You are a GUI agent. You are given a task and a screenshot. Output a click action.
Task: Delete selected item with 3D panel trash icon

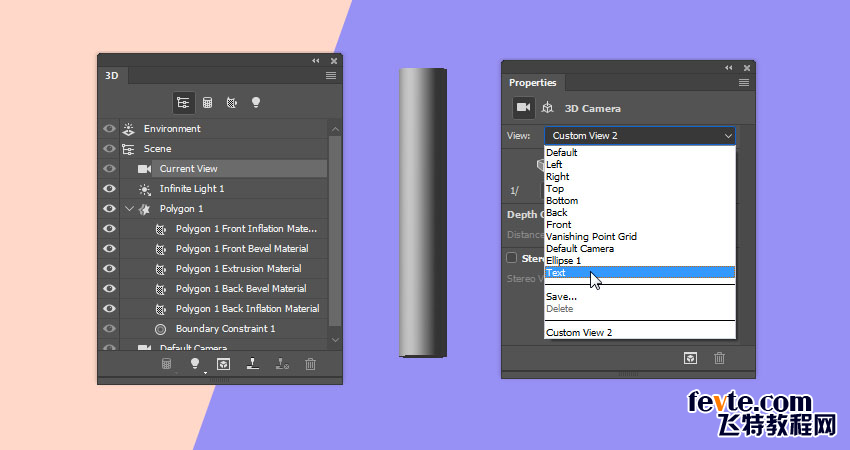tap(311, 364)
